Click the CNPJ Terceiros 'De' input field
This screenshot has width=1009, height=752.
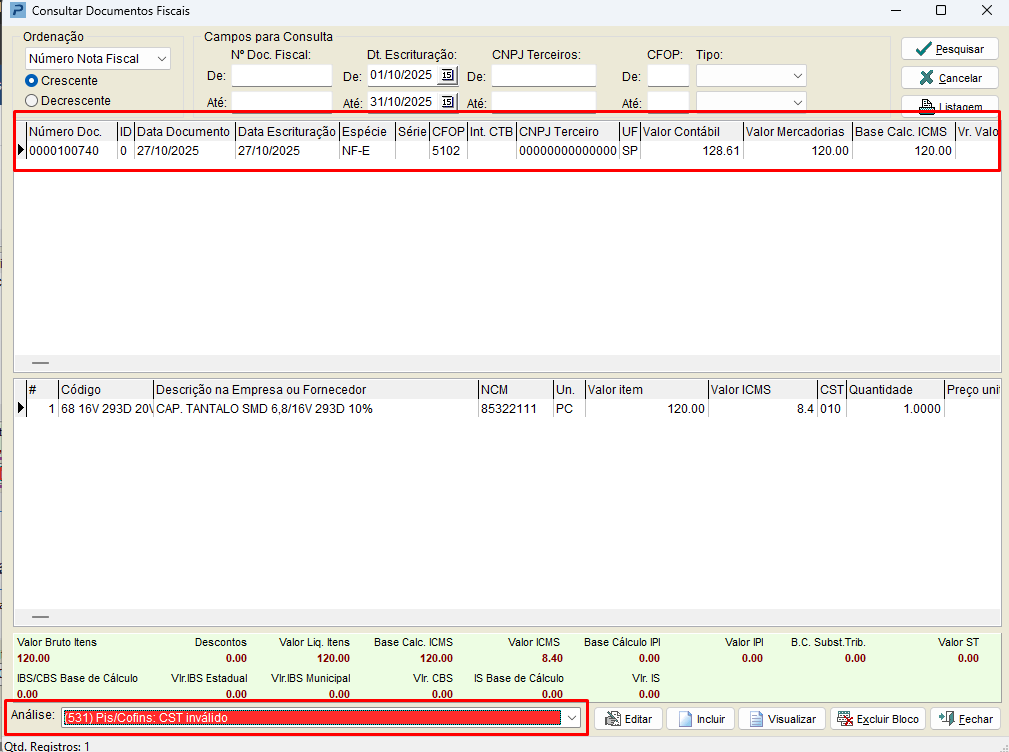[x=543, y=76]
